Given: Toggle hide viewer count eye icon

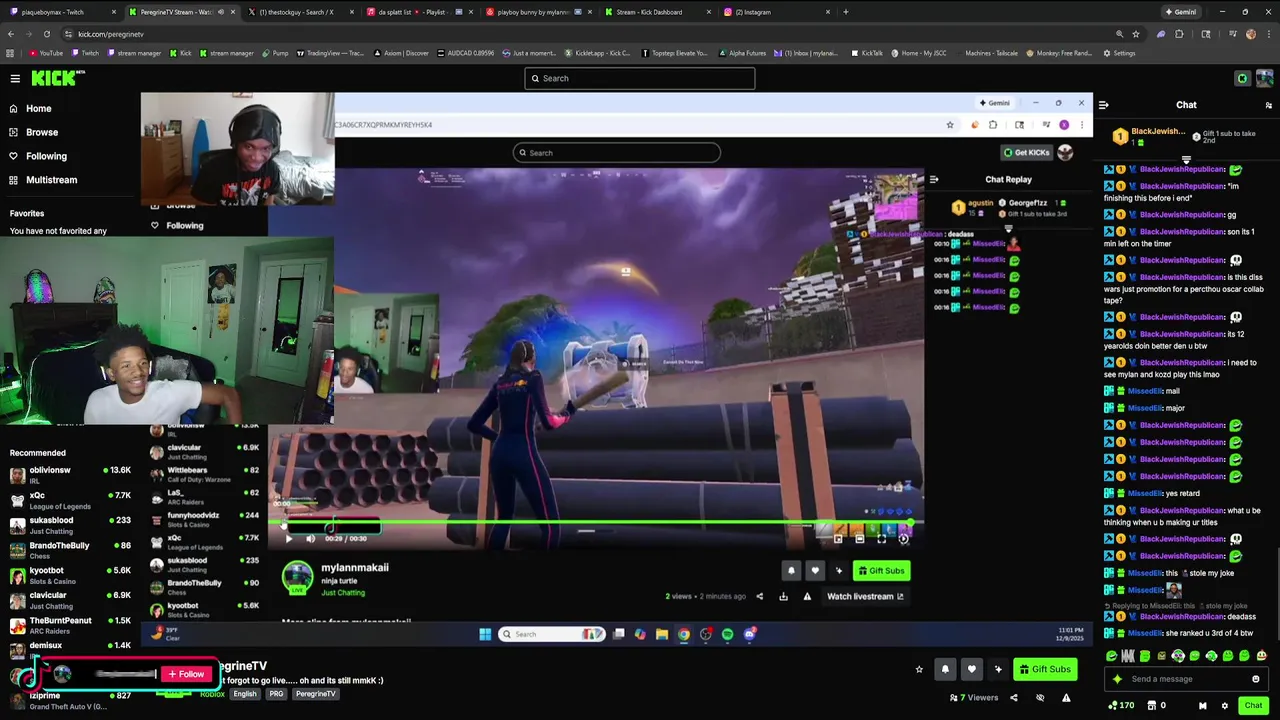Looking at the screenshot, I should pos(1040,698).
